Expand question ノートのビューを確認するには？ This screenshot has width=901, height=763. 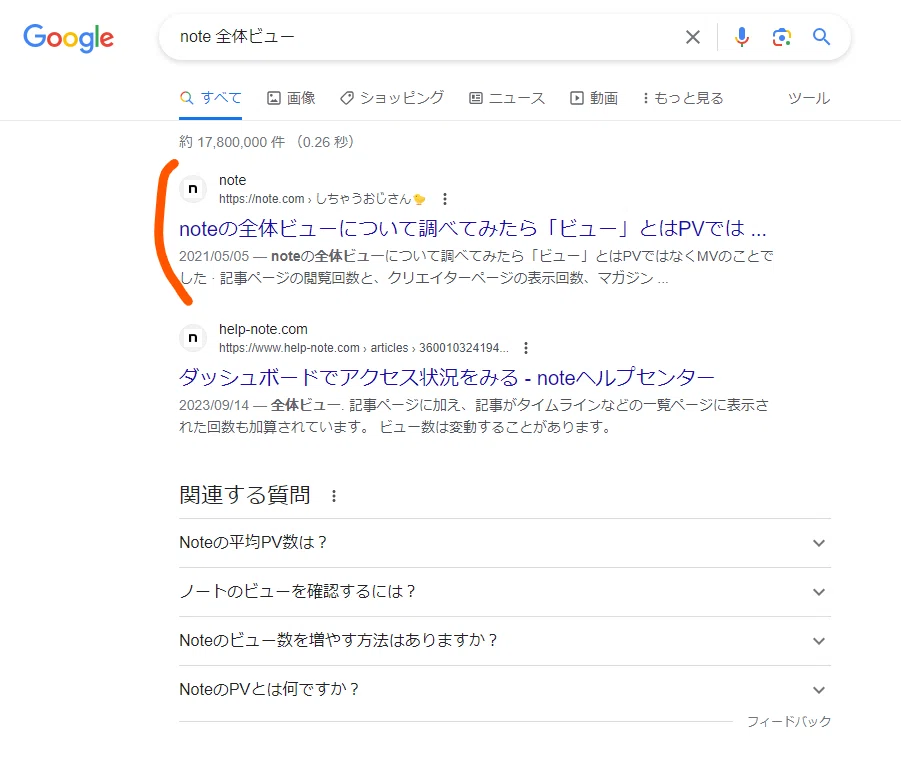(505, 592)
